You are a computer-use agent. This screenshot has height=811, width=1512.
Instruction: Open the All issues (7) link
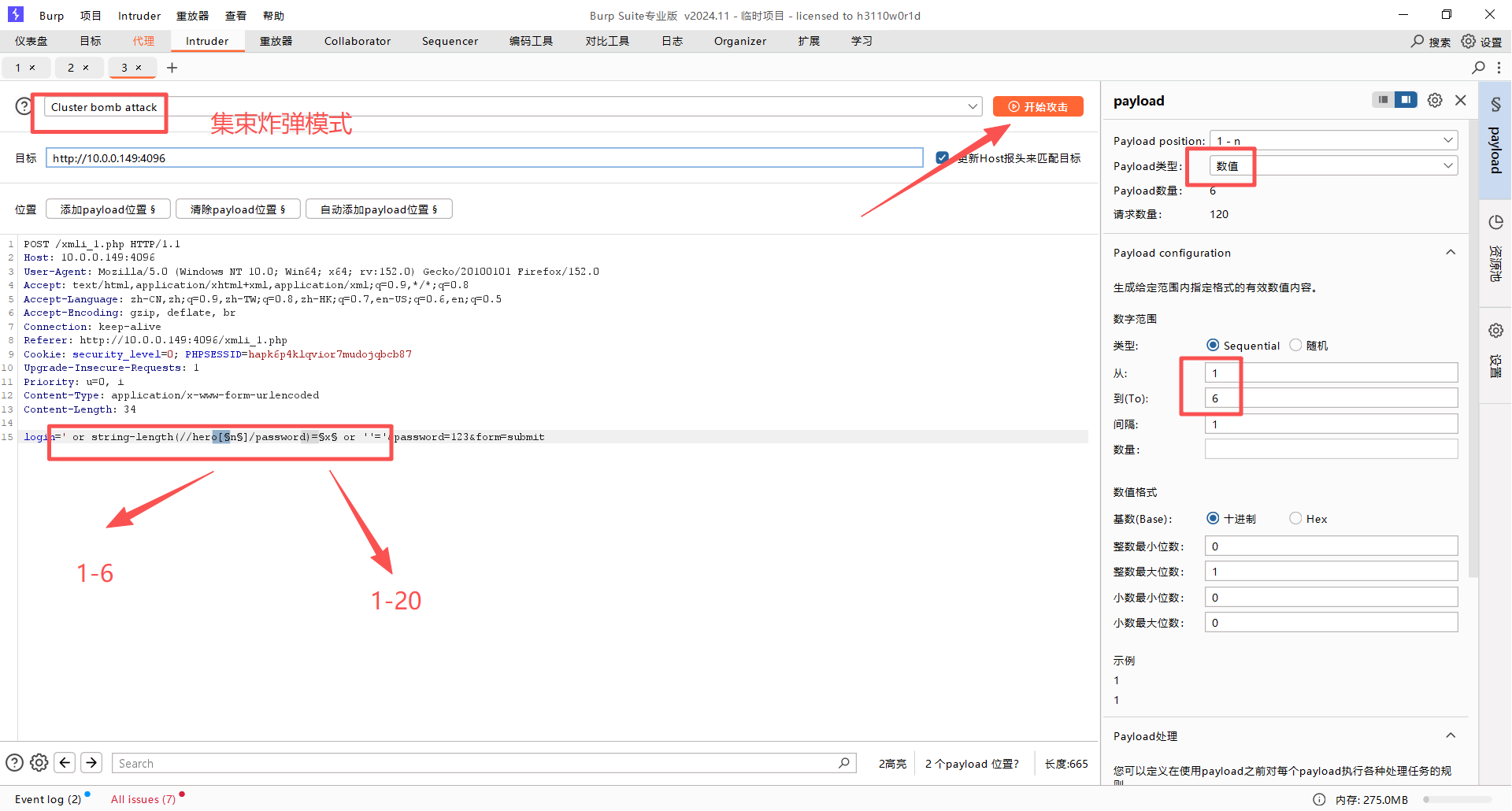pyautogui.click(x=143, y=799)
